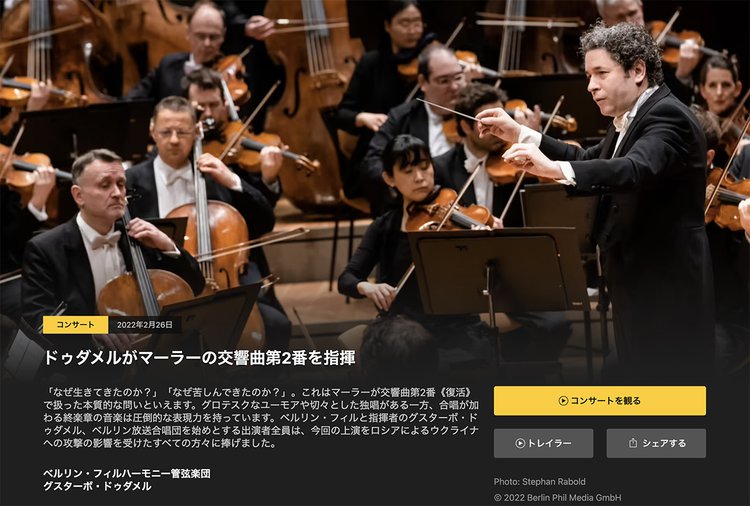This screenshot has width=750, height=506.
Task: Open the ベルリン・フィルハーモニー管弦楽団 artist link
Action: 127,473
